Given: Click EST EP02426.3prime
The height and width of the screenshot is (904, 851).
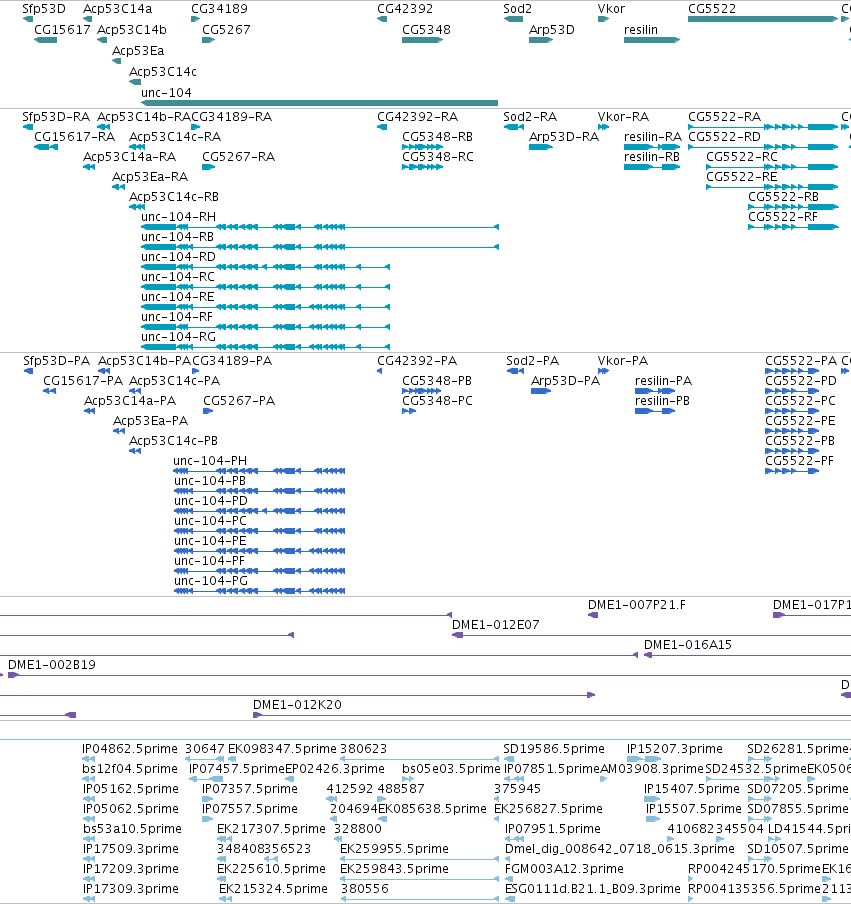Looking at the screenshot, I should click(x=335, y=769).
